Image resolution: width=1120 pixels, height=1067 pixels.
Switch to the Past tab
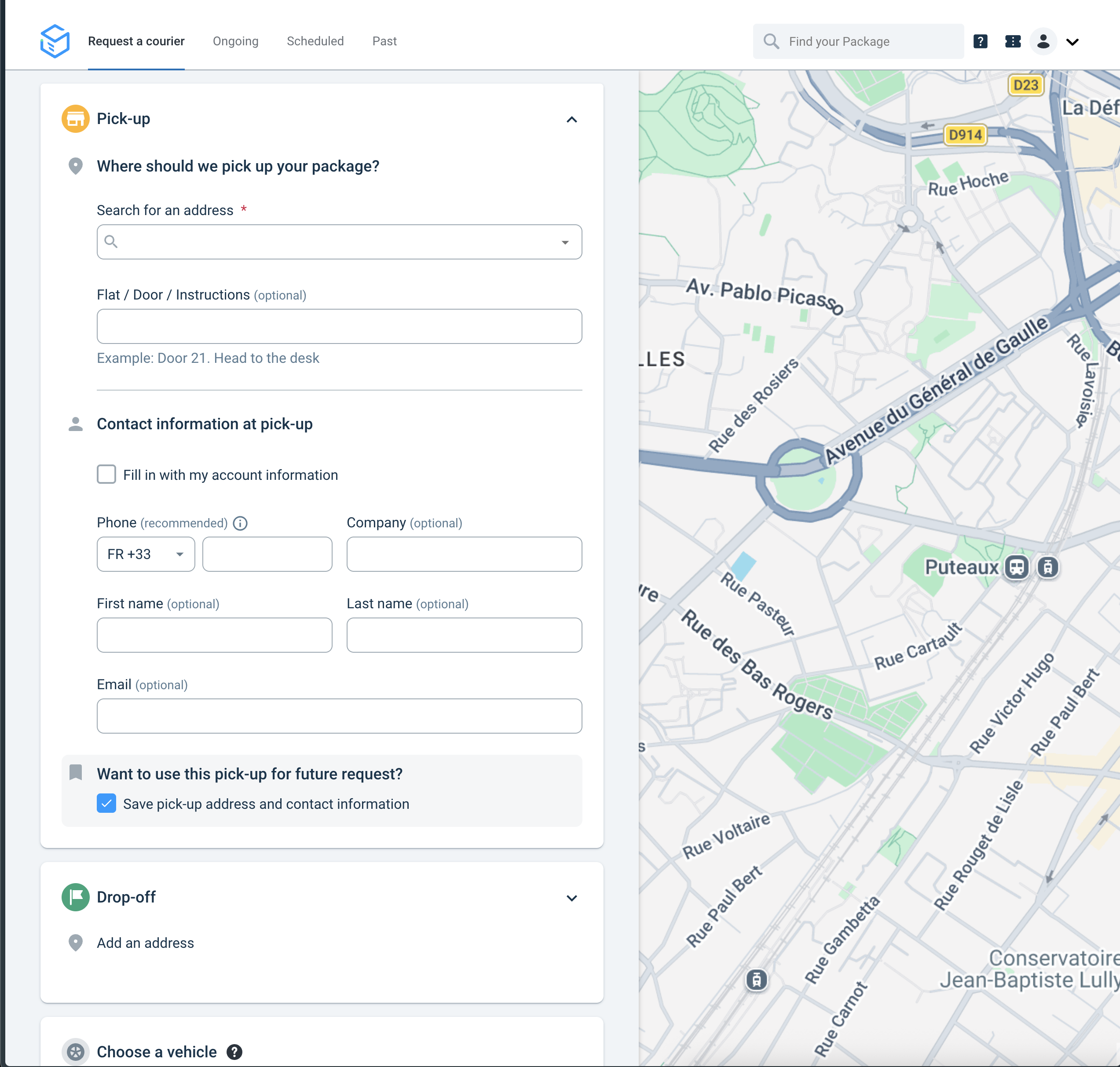click(x=384, y=41)
